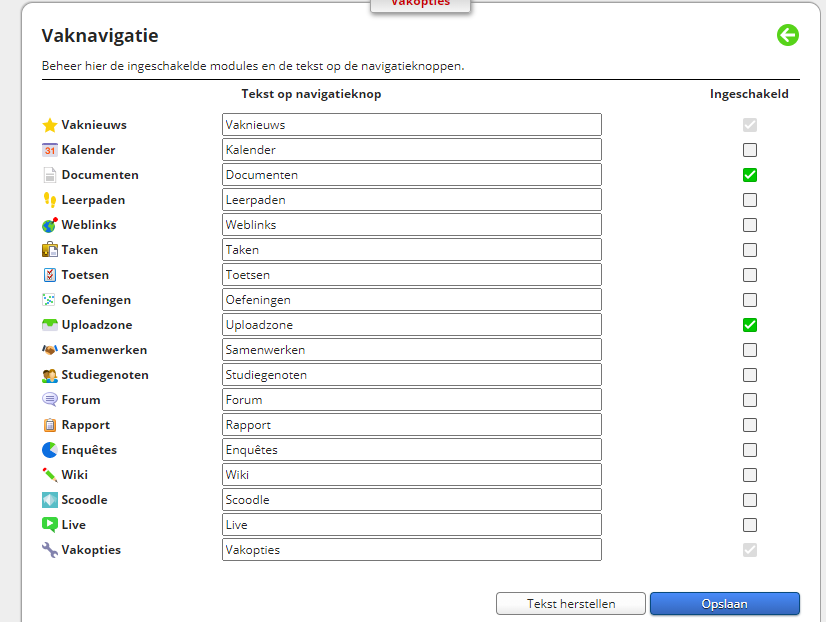826x622 pixels.
Task: Click the Enquêtes pie chart icon
Action: [50, 450]
